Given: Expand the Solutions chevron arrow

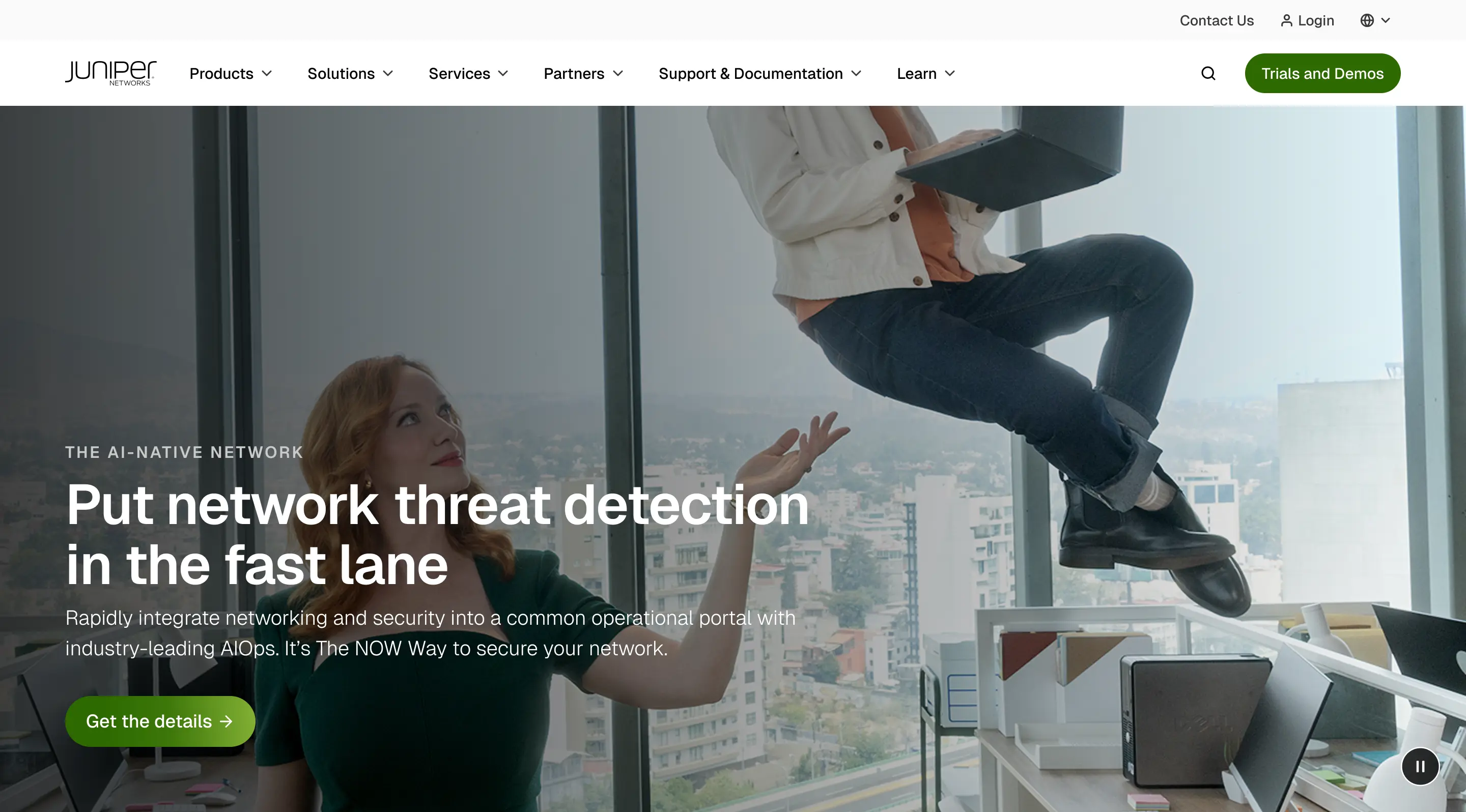Looking at the screenshot, I should click(388, 73).
